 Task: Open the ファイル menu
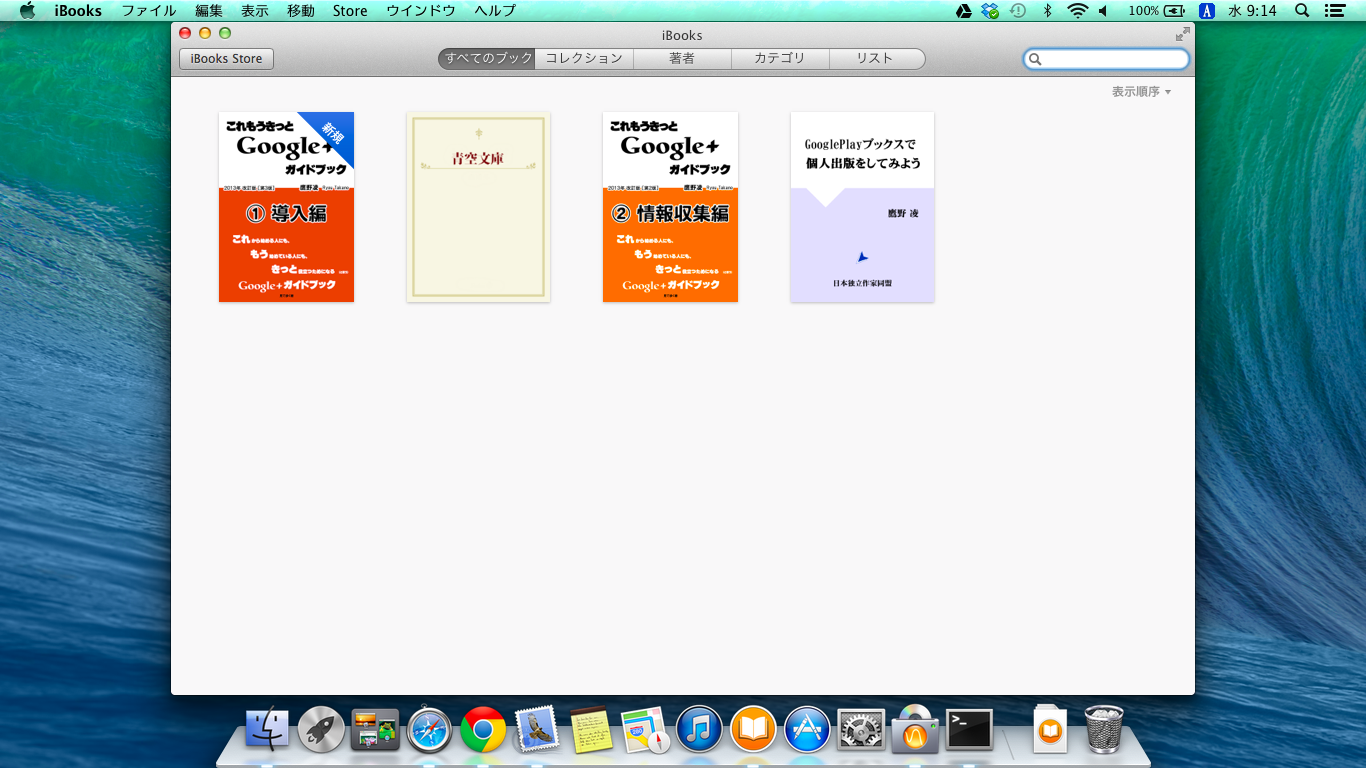point(149,11)
